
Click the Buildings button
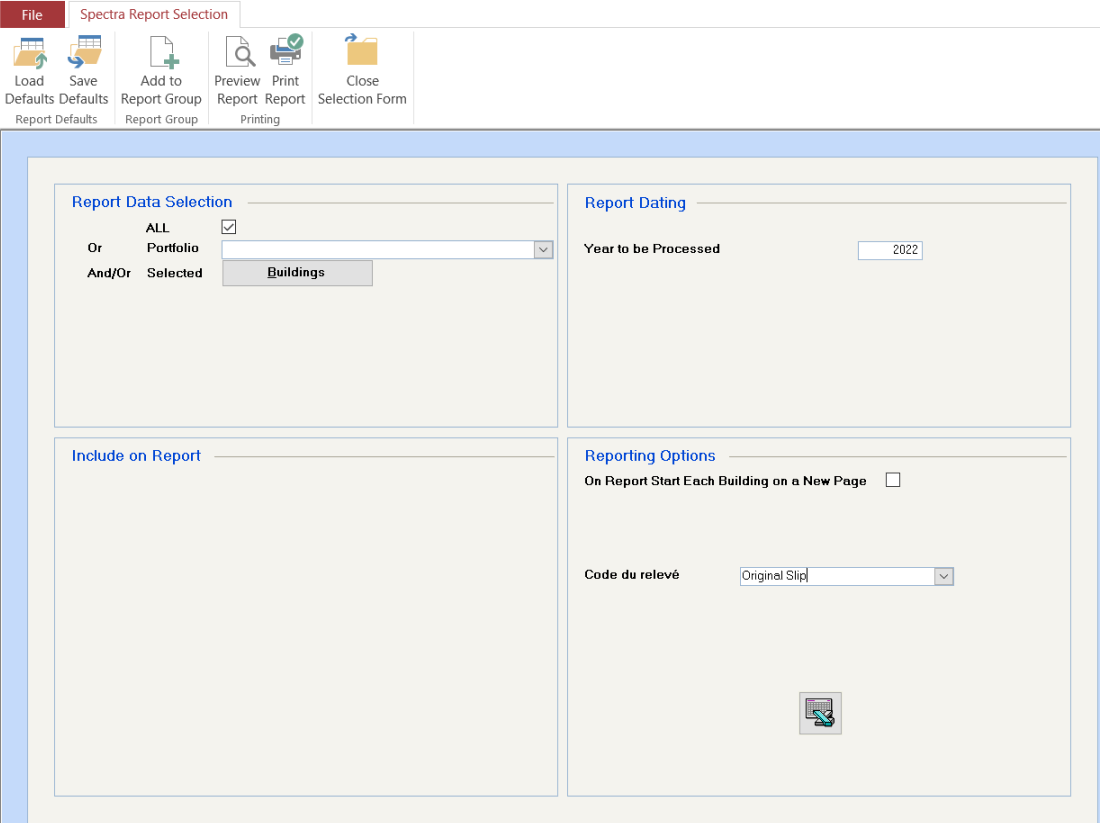(297, 273)
